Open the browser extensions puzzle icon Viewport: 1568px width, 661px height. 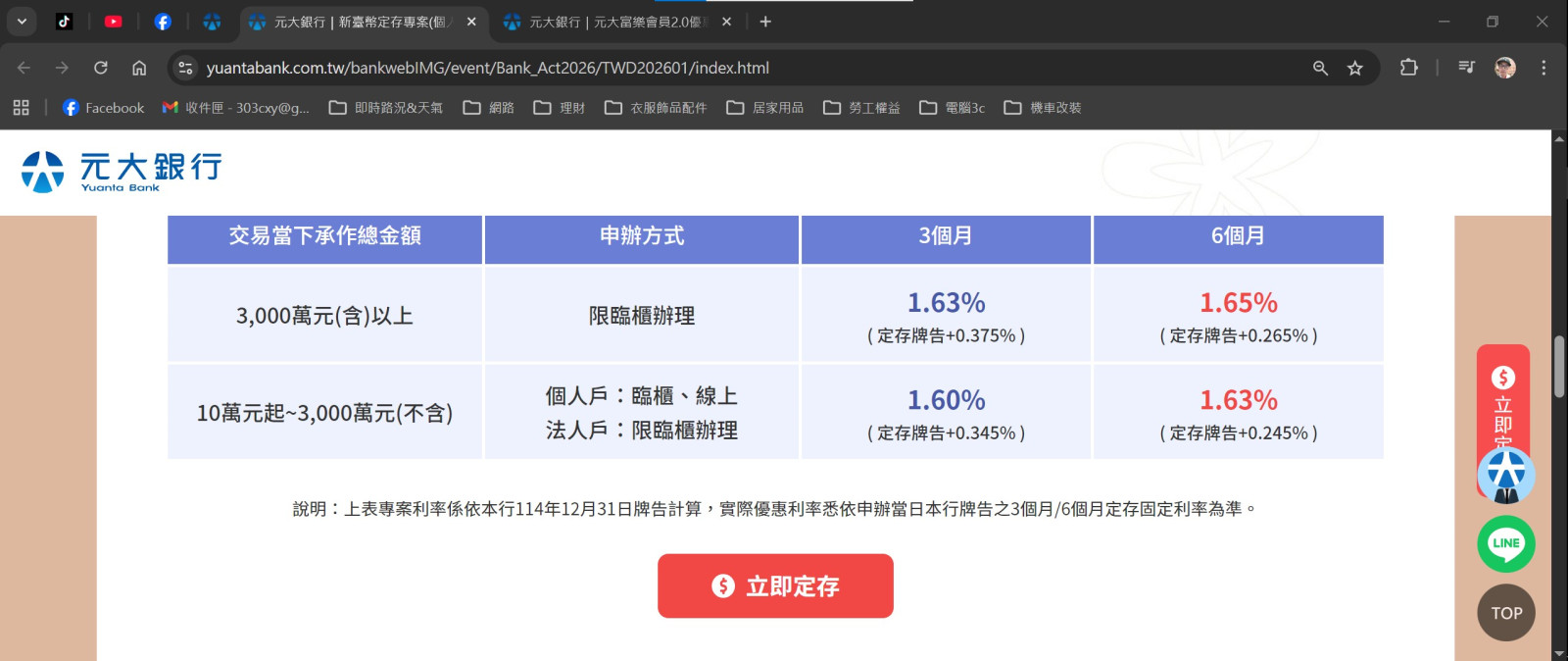pyautogui.click(x=1408, y=68)
